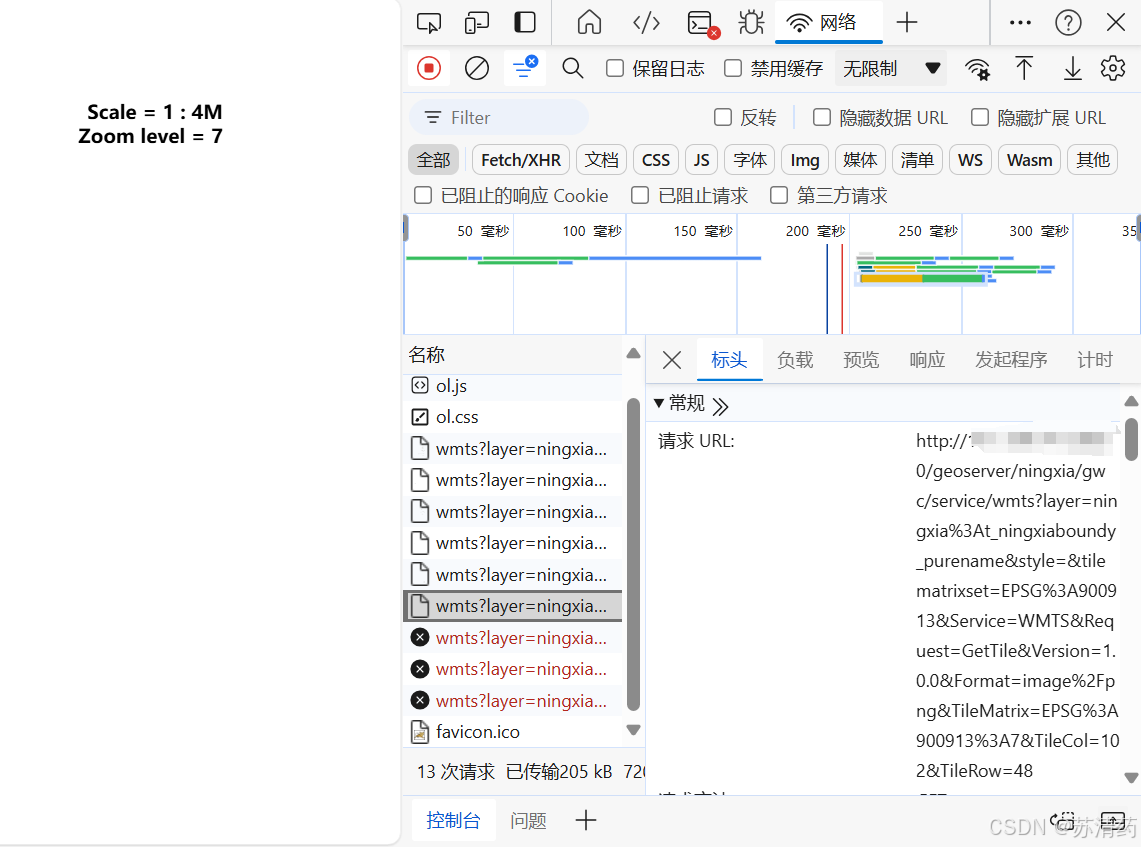Open network search using magnifier icon
The height and width of the screenshot is (847, 1141).
(572, 68)
